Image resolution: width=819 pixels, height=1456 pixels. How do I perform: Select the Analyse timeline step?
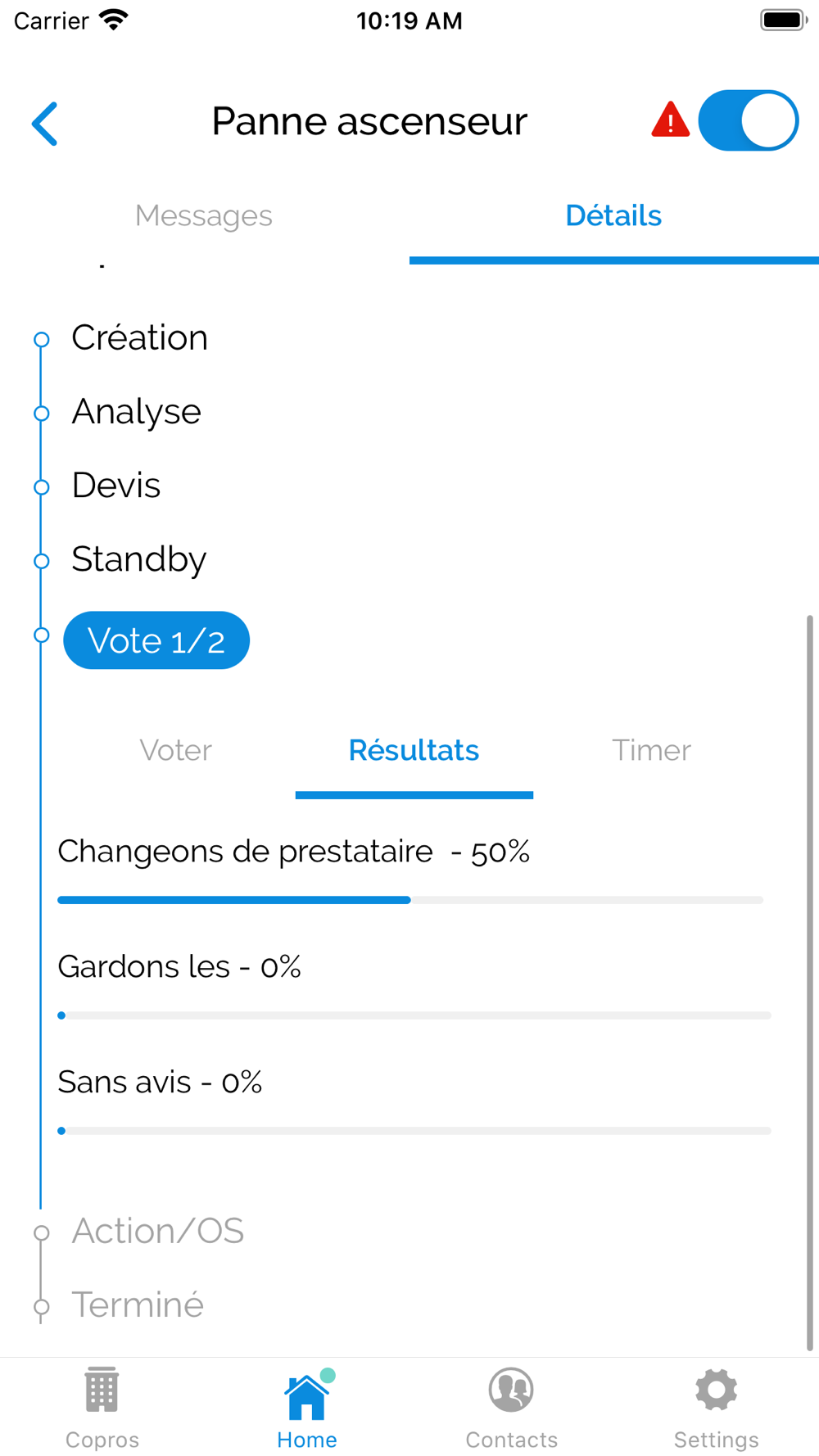136,412
